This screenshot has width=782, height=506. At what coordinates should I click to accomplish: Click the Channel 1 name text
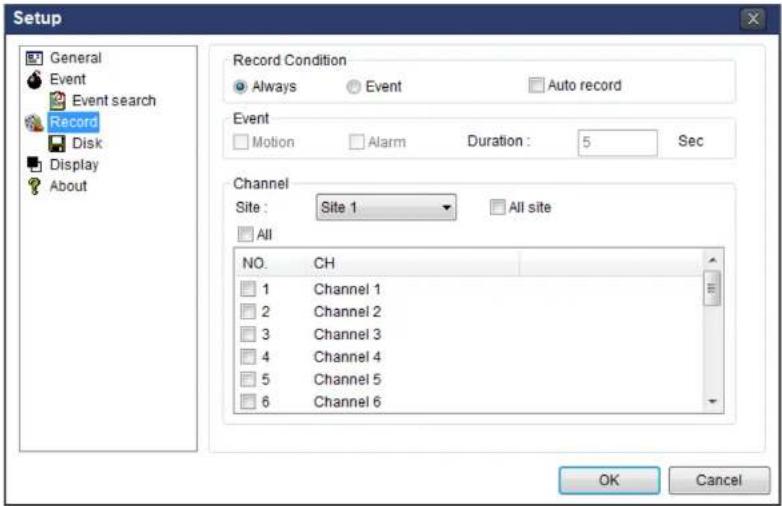[x=347, y=289]
